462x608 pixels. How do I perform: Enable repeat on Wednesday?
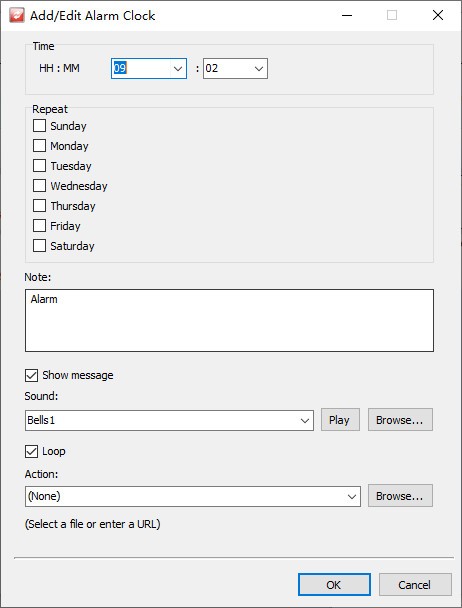(39, 186)
